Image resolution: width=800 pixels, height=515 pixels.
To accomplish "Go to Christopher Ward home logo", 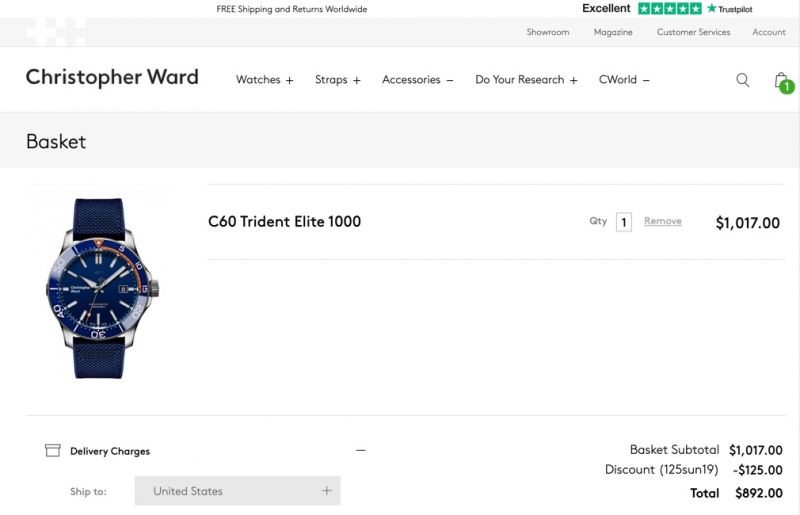I will [112, 78].
